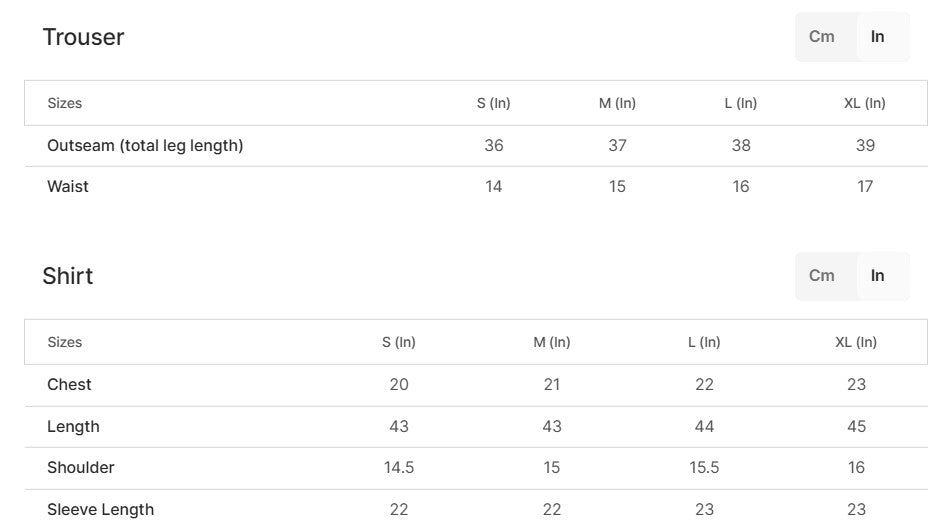Screen dimensions: 948x528
Task: Click the Outseam value 39 for XL
Action: [x=865, y=146]
